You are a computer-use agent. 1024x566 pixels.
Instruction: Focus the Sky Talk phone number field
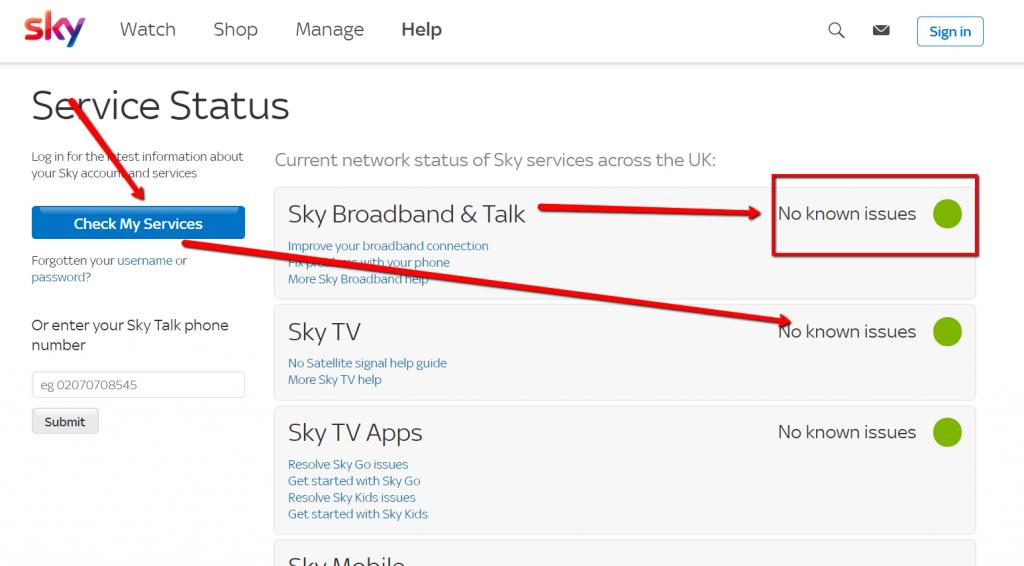(x=138, y=385)
